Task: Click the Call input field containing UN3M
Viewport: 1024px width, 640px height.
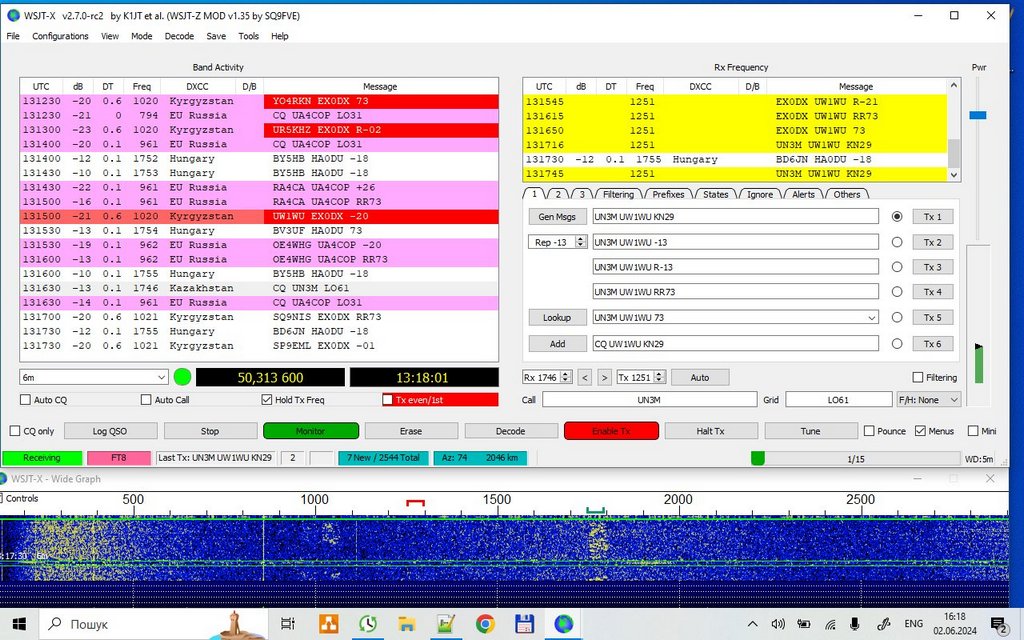Action: coord(649,400)
